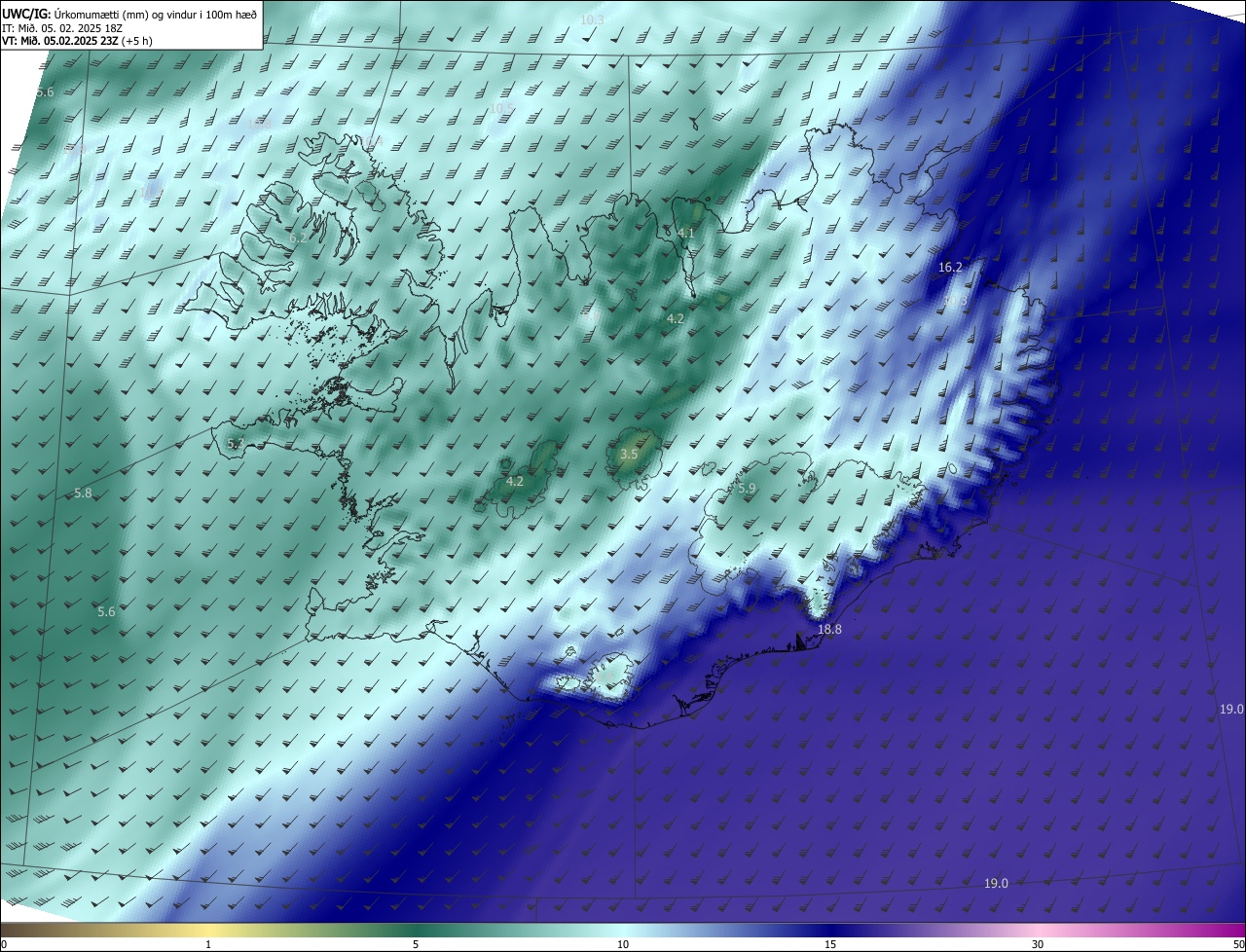Click the colorbar tick label 0

coord(4,944)
